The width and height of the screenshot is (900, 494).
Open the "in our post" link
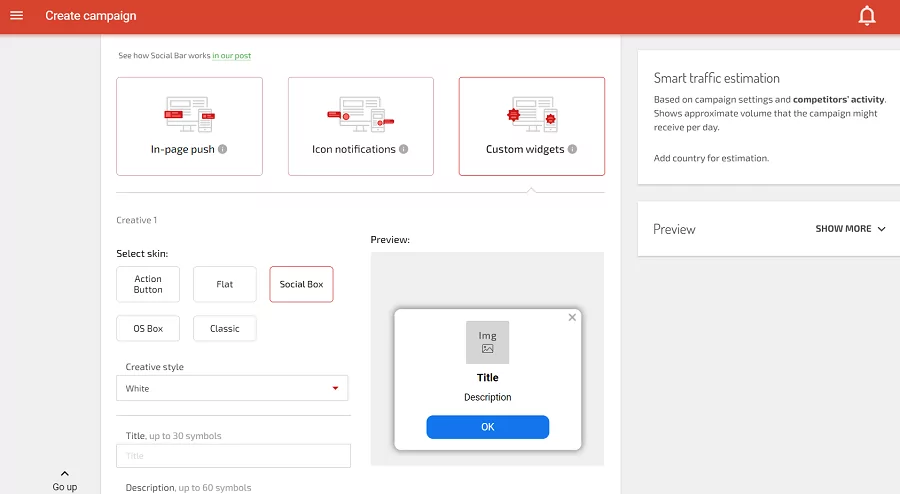click(232, 56)
